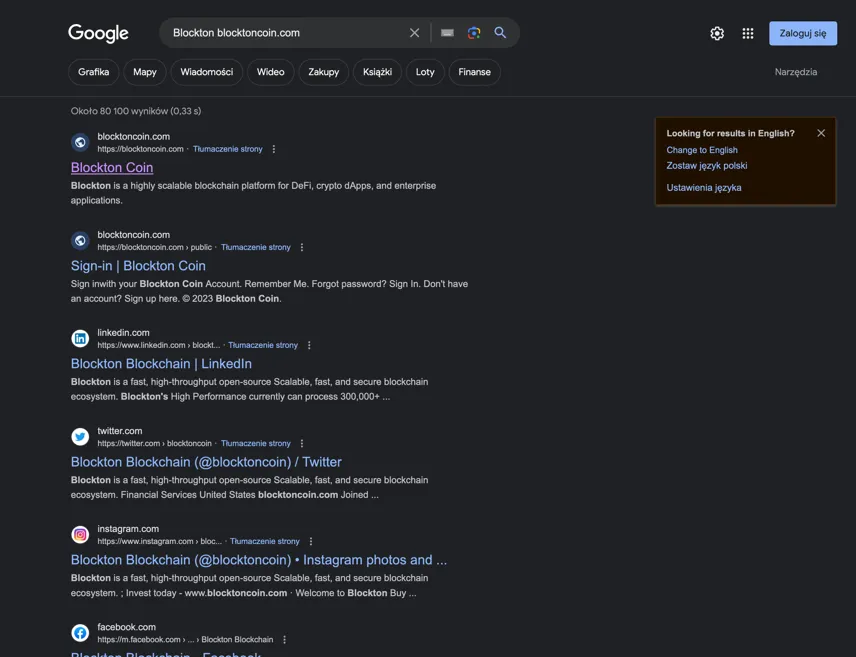The image size is (856, 657).
Task: Open the Google apps grid icon
Action: pos(748,33)
